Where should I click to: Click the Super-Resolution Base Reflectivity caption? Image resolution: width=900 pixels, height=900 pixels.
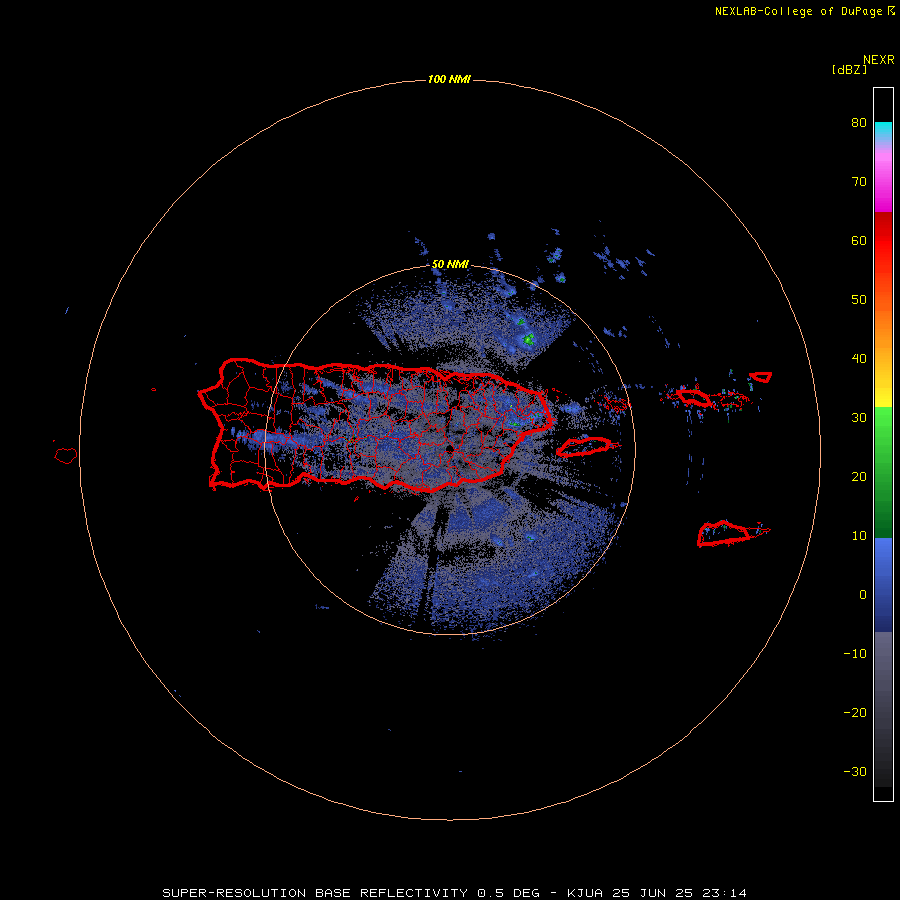point(455,893)
